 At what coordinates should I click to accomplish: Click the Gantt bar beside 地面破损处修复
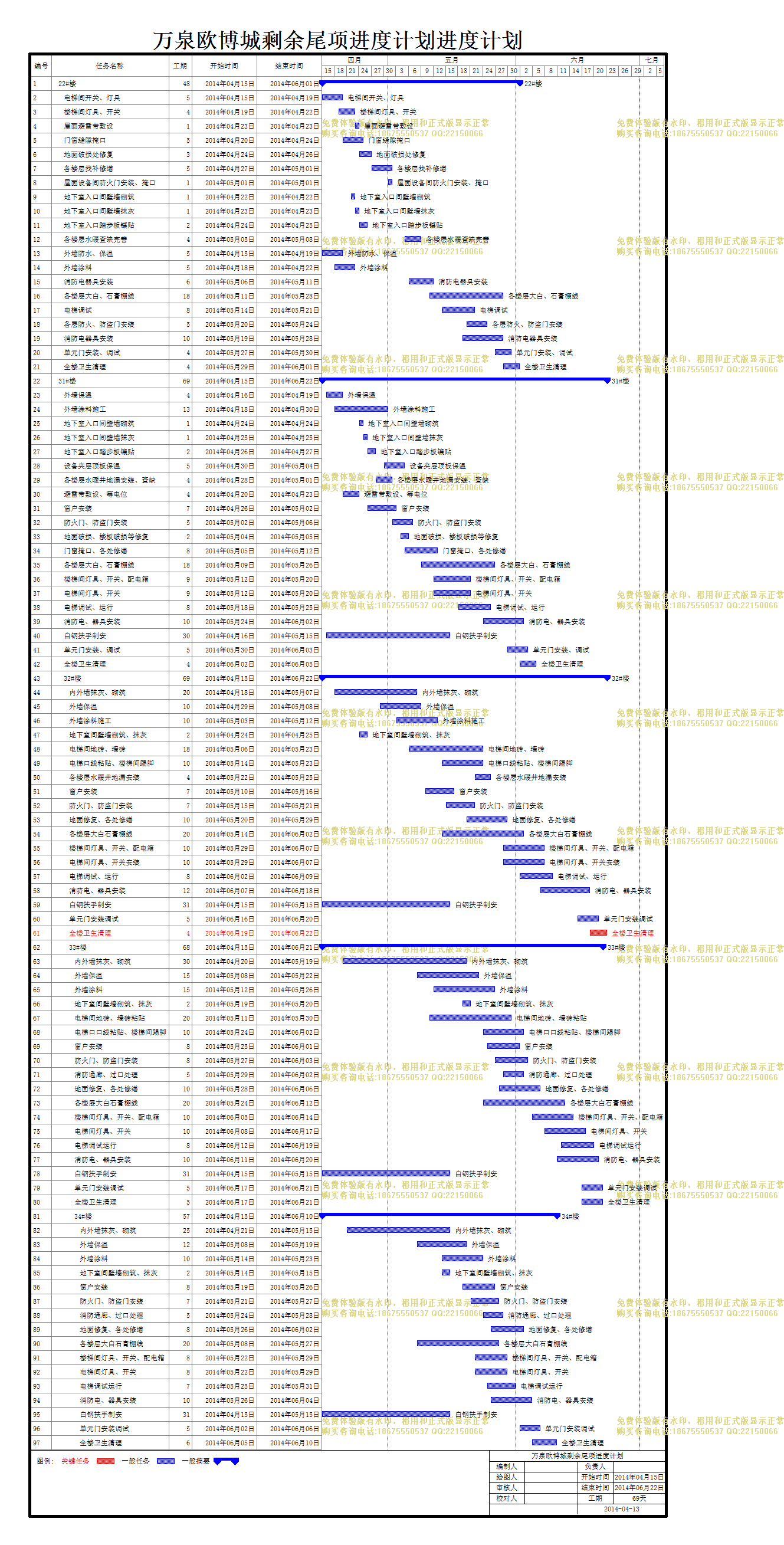coord(365,154)
